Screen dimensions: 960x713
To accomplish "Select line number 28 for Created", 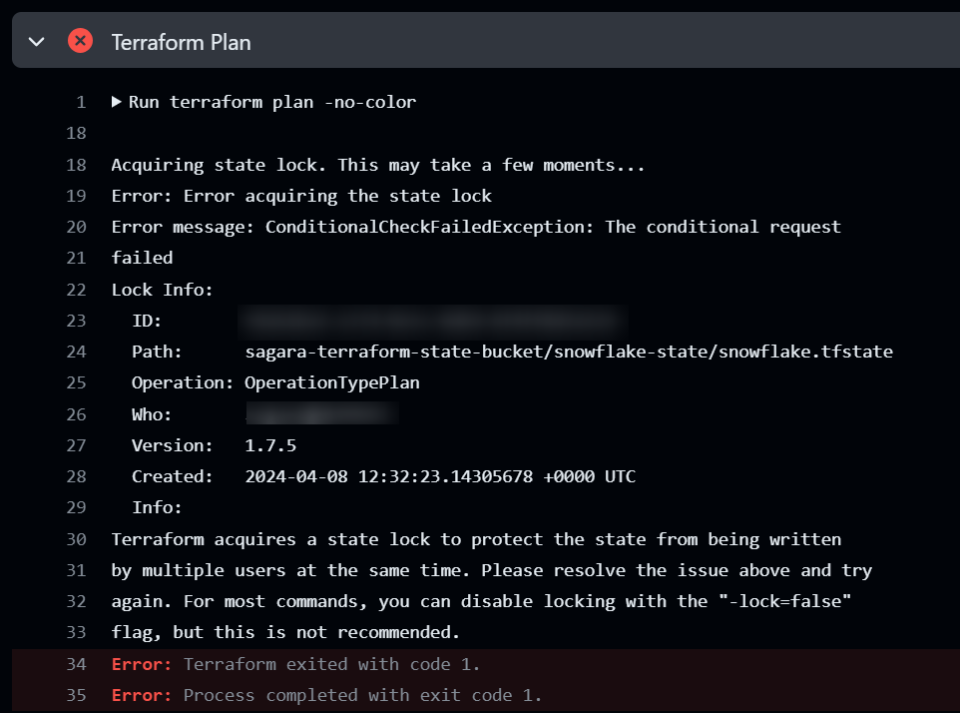I will point(76,477).
